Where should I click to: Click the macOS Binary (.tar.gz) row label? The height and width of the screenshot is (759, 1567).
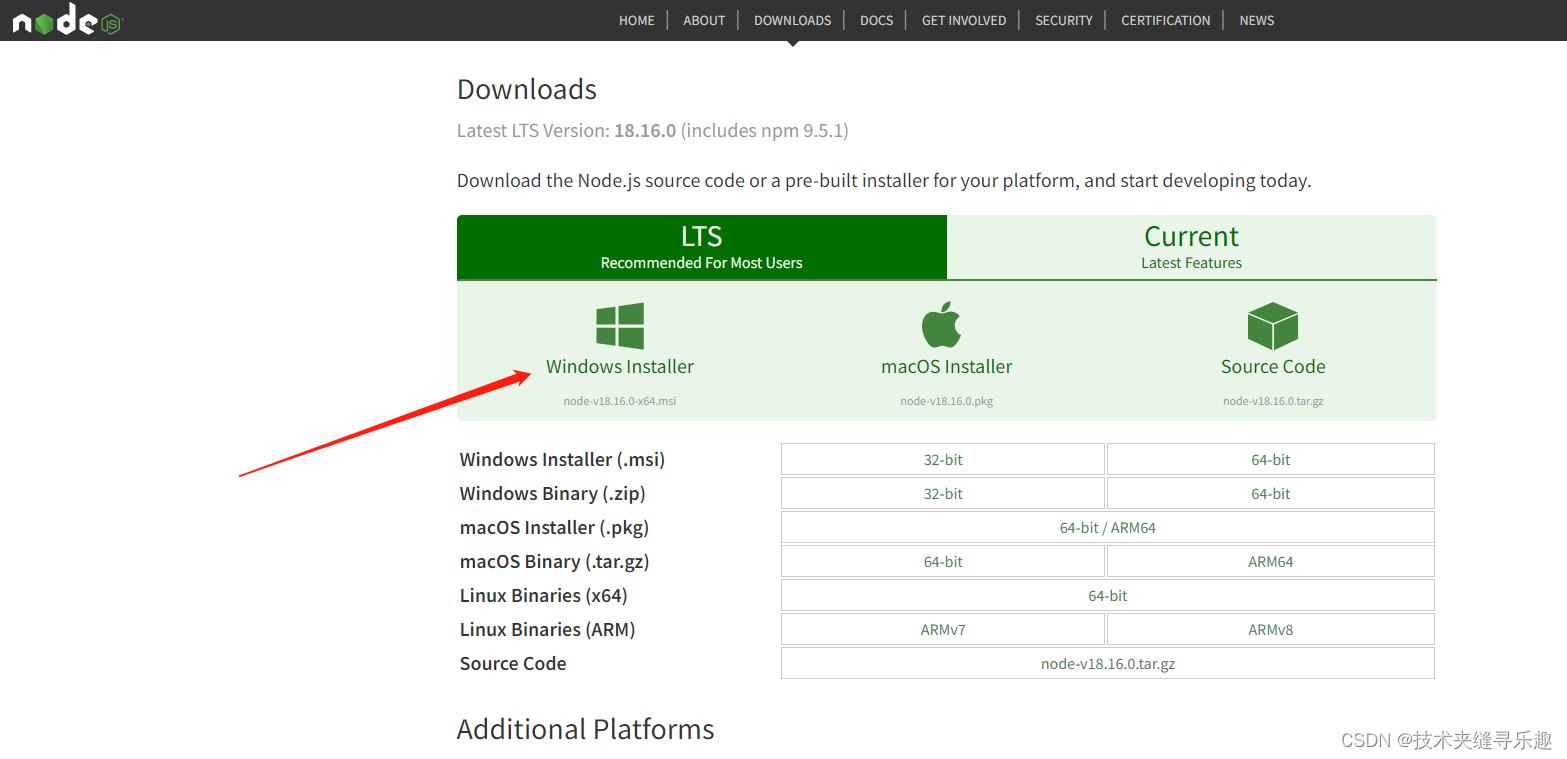555,562
